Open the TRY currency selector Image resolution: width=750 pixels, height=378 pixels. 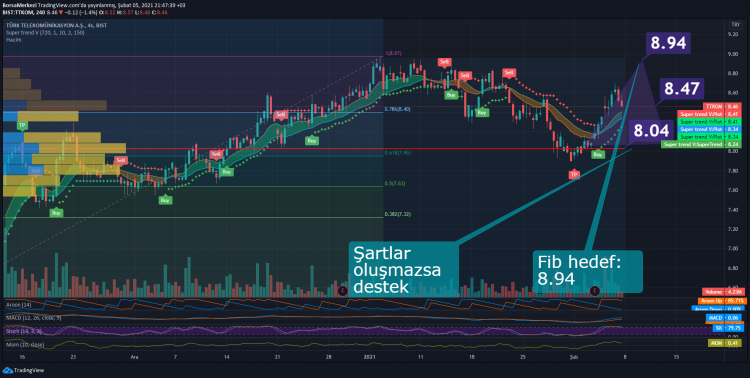click(x=734, y=24)
